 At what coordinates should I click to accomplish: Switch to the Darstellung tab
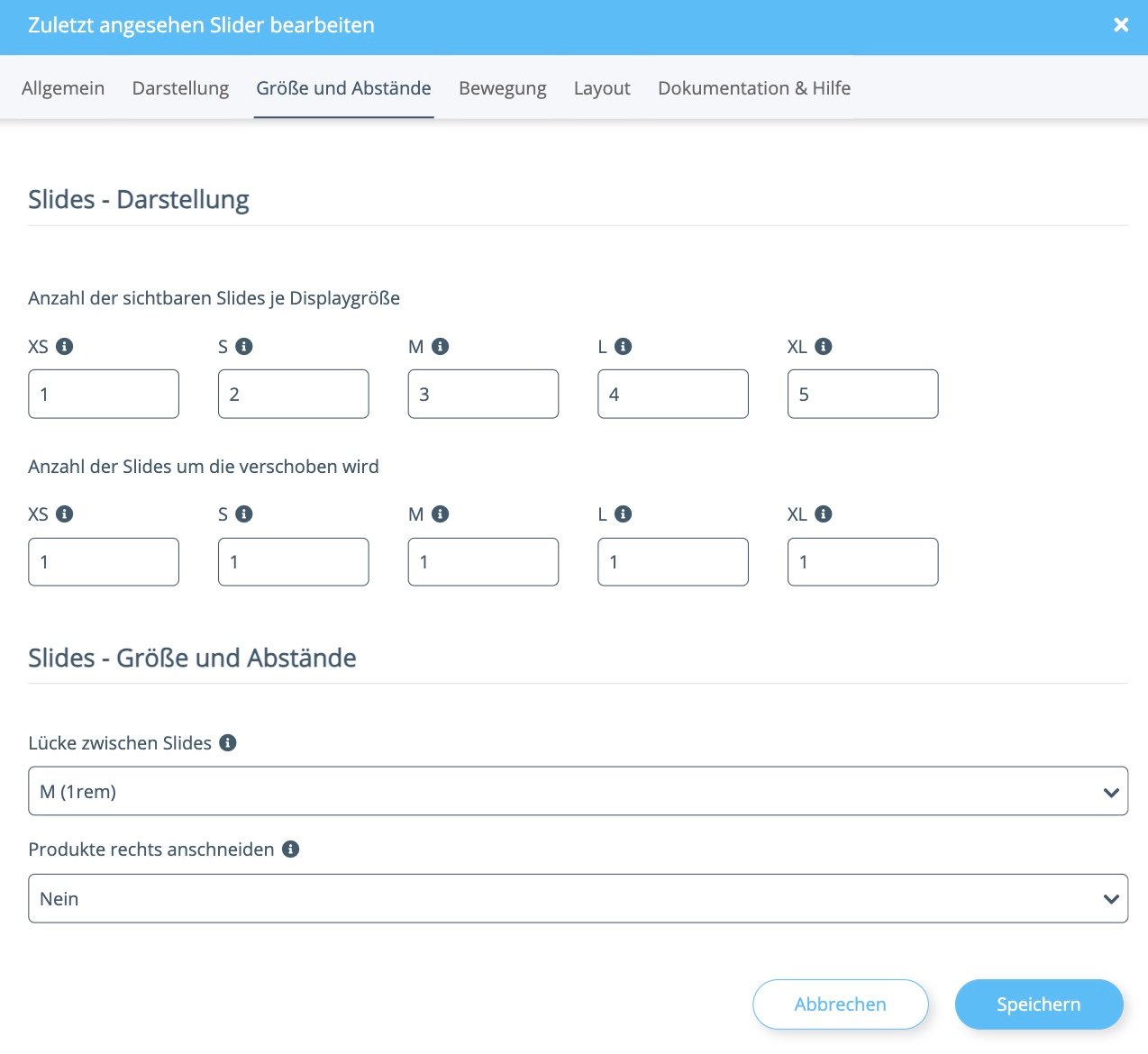click(180, 88)
